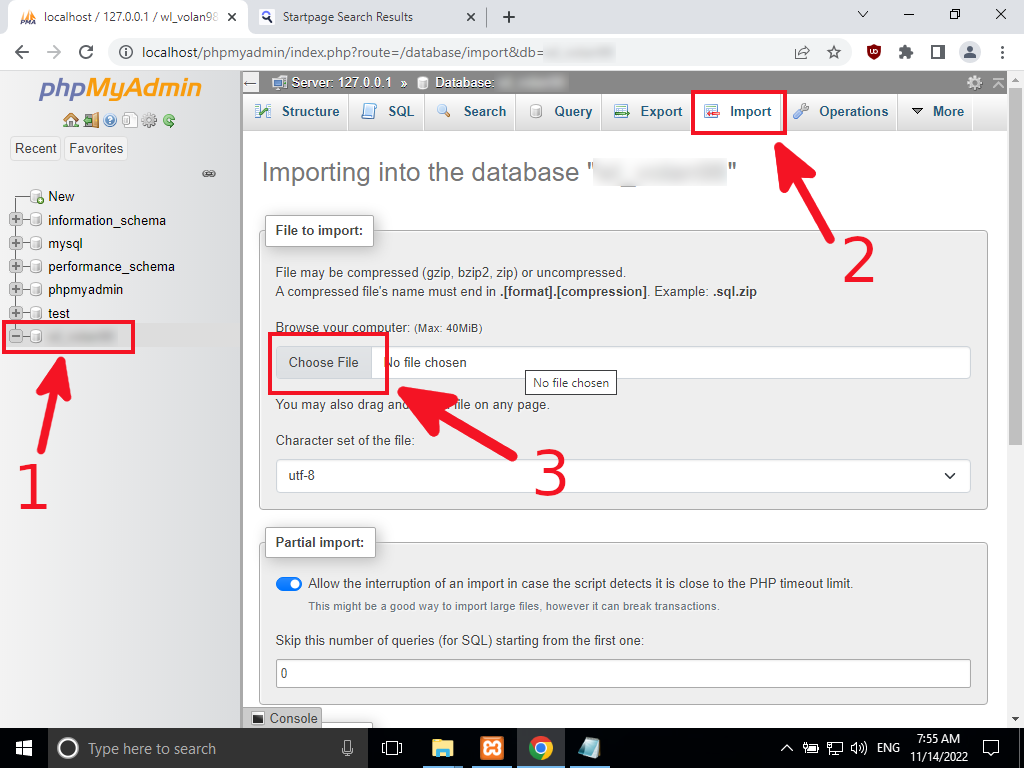Reload the navigation panel with the refresh icon

pyautogui.click(x=169, y=120)
